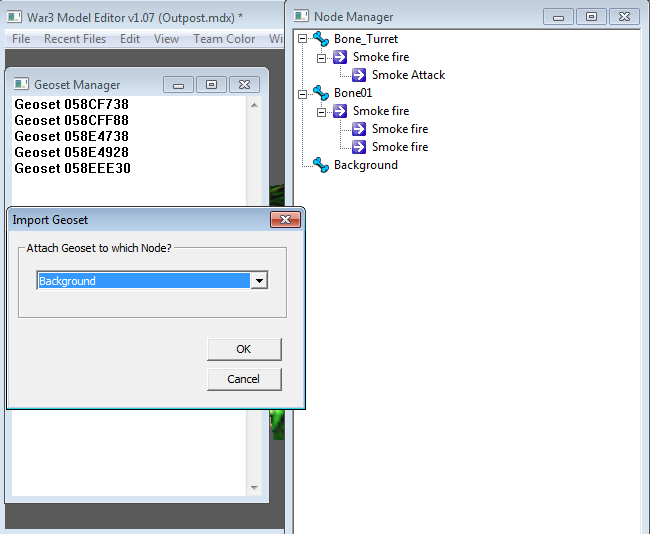This screenshot has width=650, height=534.
Task: Click the War3 Model Editor title bar icon
Action: (14, 17)
